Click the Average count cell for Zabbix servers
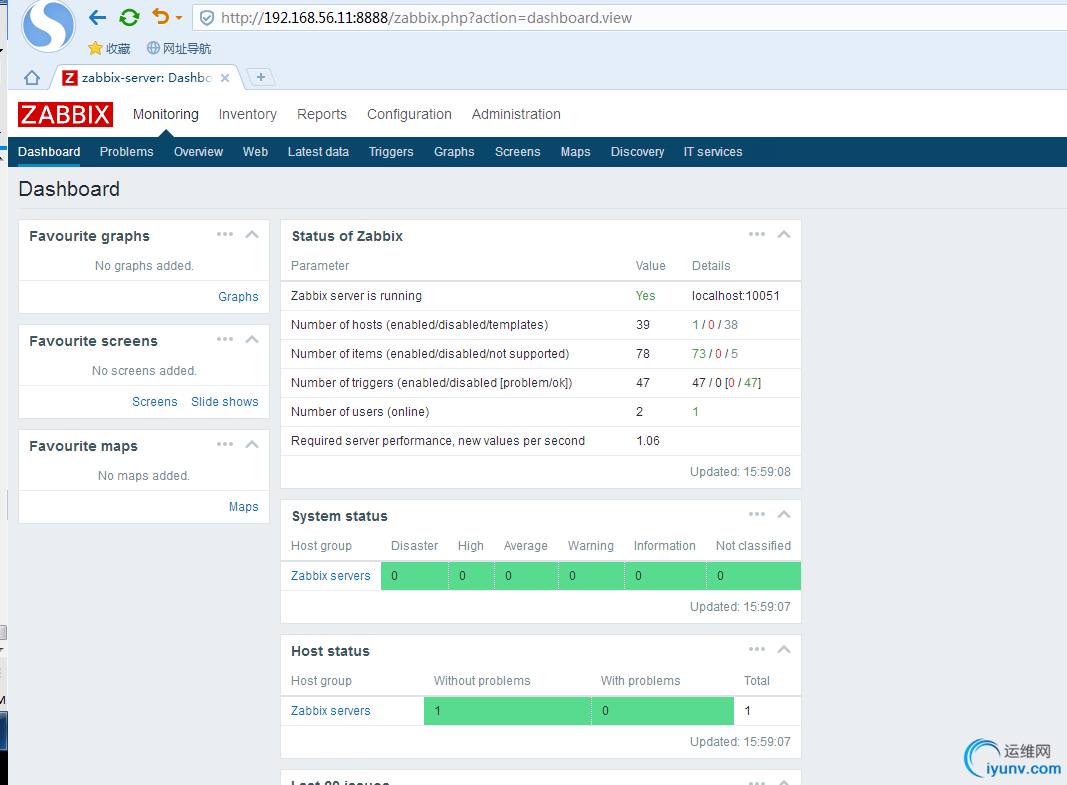This screenshot has height=785, width=1067. pyautogui.click(x=526, y=575)
